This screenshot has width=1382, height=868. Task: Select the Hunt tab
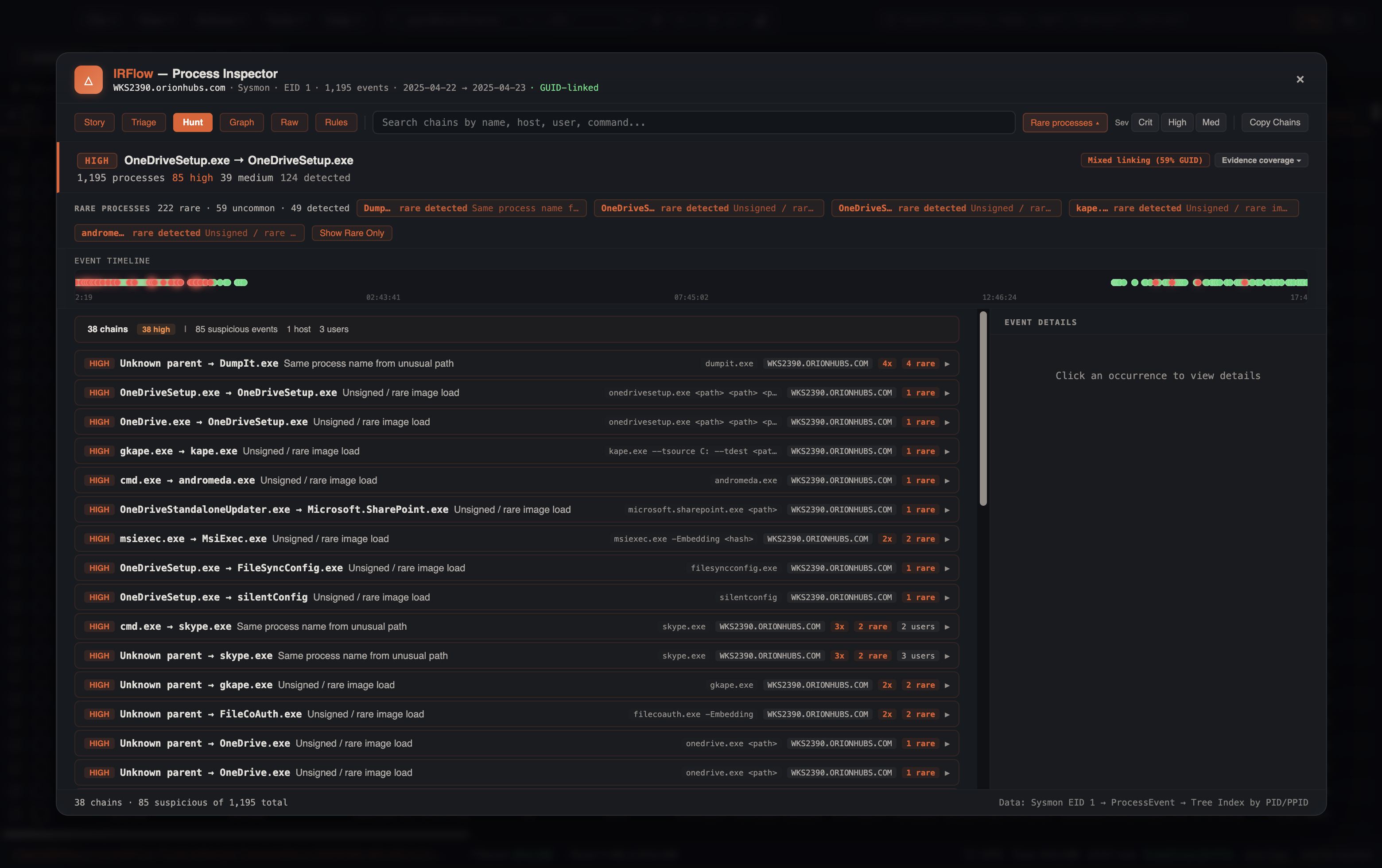coord(193,122)
